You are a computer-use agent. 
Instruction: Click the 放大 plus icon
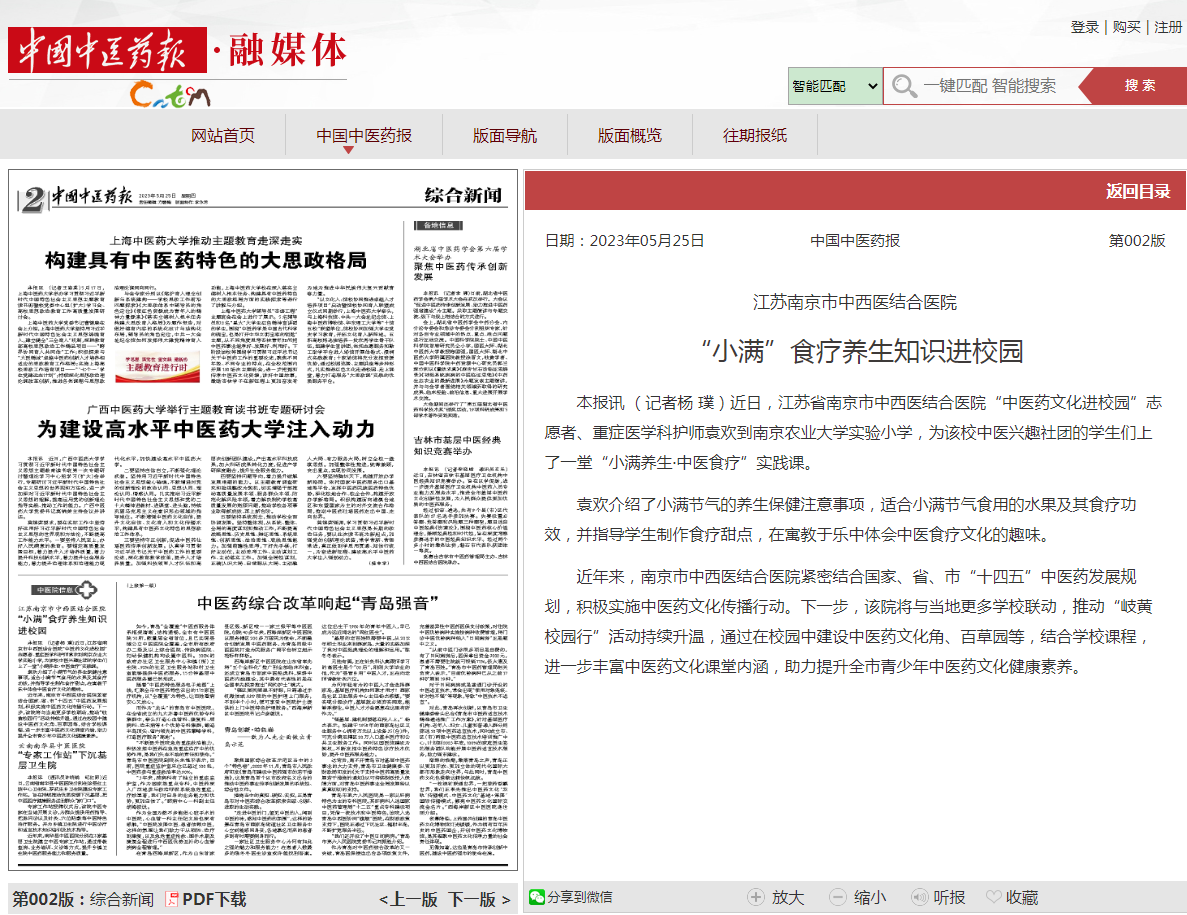pyautogui.click(x=756, y=897)
